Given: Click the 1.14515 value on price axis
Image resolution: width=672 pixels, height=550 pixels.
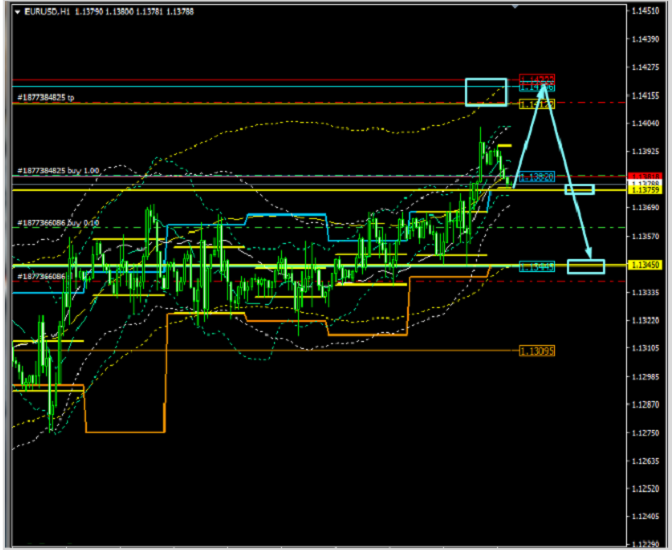Looking at the screenshot, I should click(x=643, y=11).
